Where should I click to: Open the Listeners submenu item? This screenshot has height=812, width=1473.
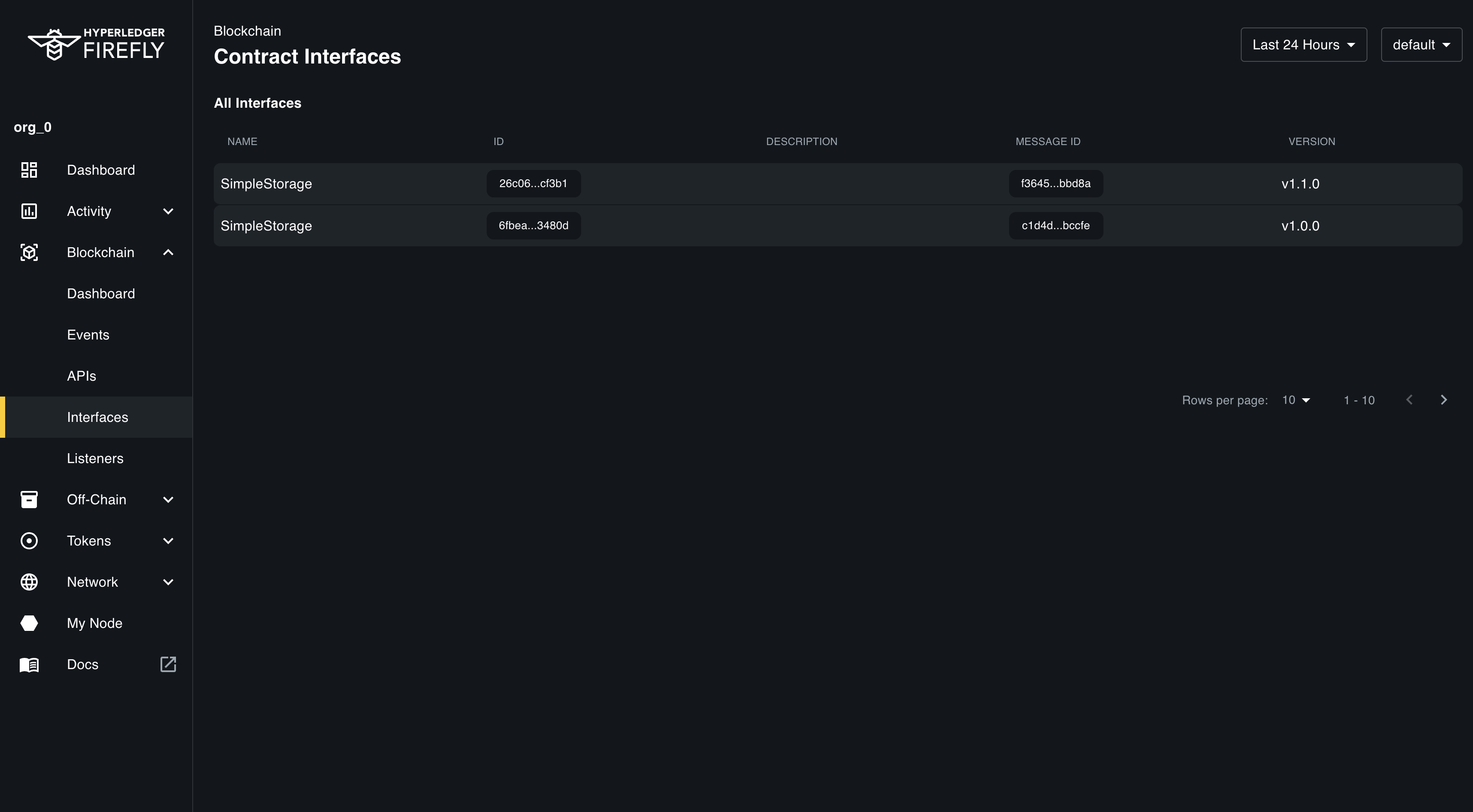tap(96, 458)
